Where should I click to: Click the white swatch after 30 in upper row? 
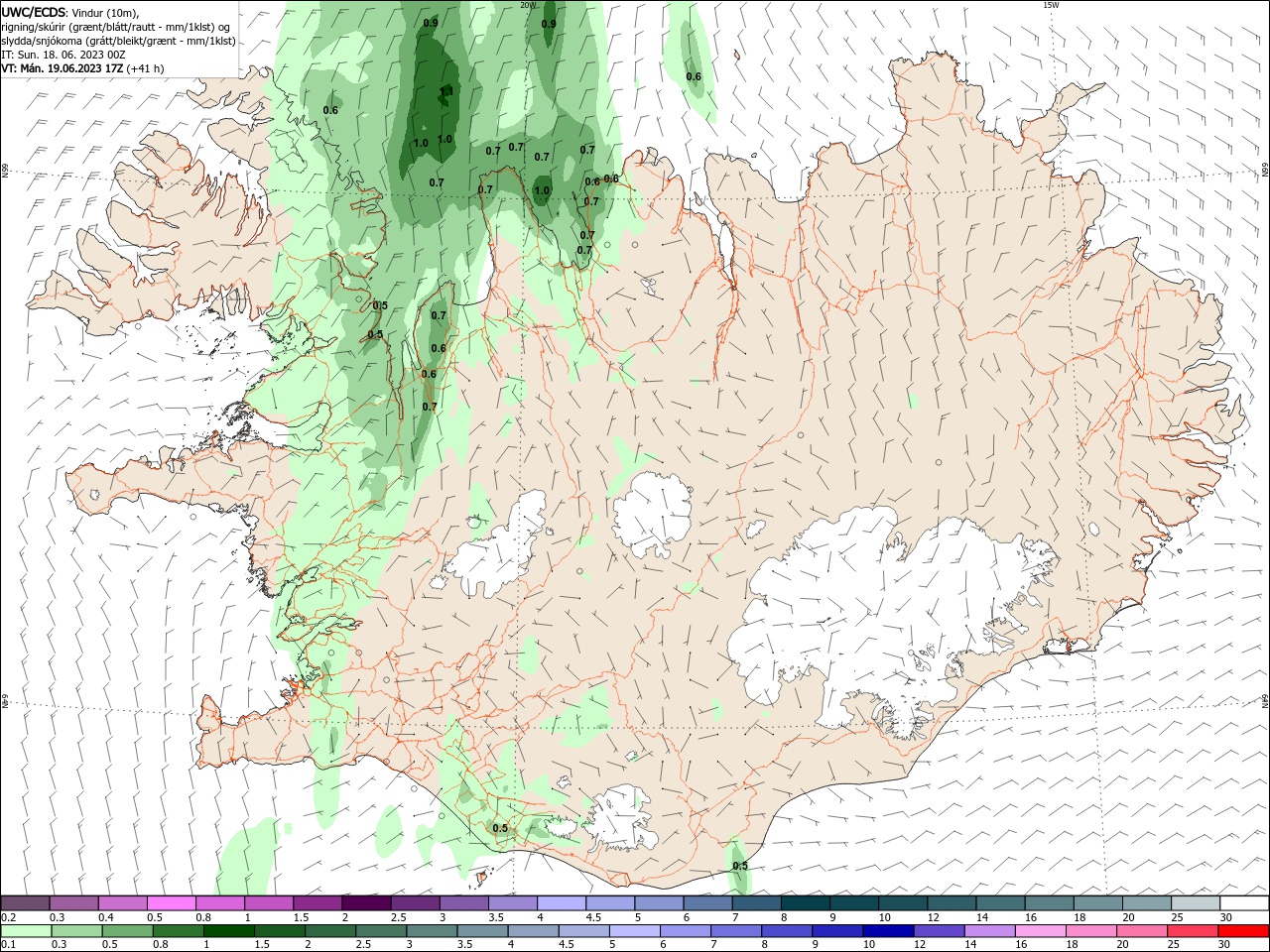click(x=1244, y=902)
